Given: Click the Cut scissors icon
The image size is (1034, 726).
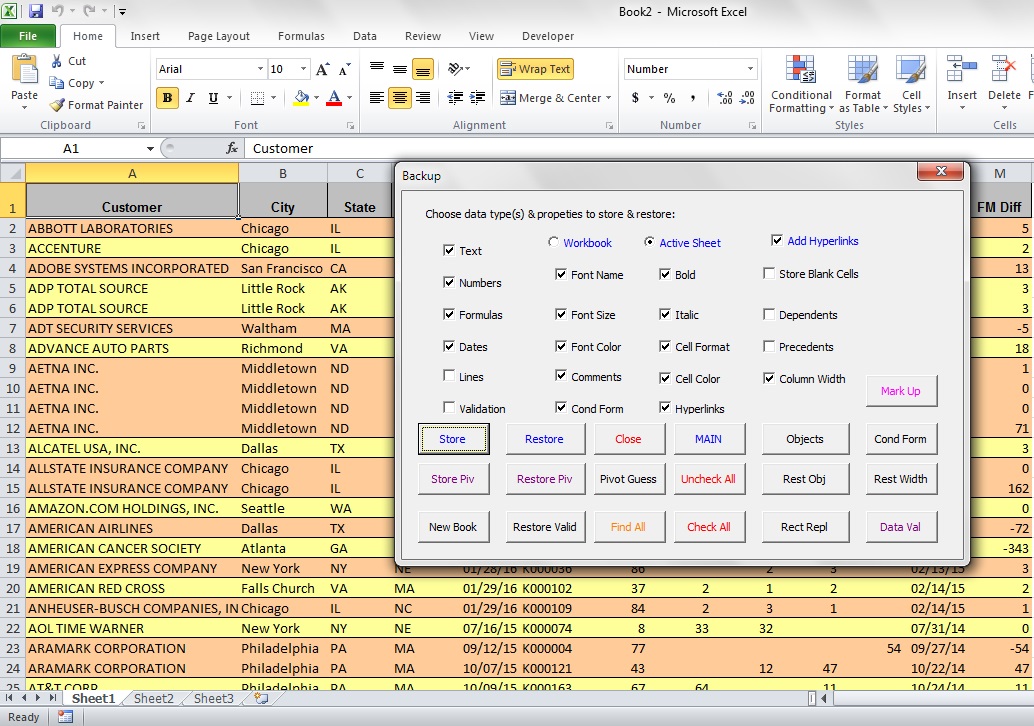Looking at the screenshot, I should click(x=57, y=61).
